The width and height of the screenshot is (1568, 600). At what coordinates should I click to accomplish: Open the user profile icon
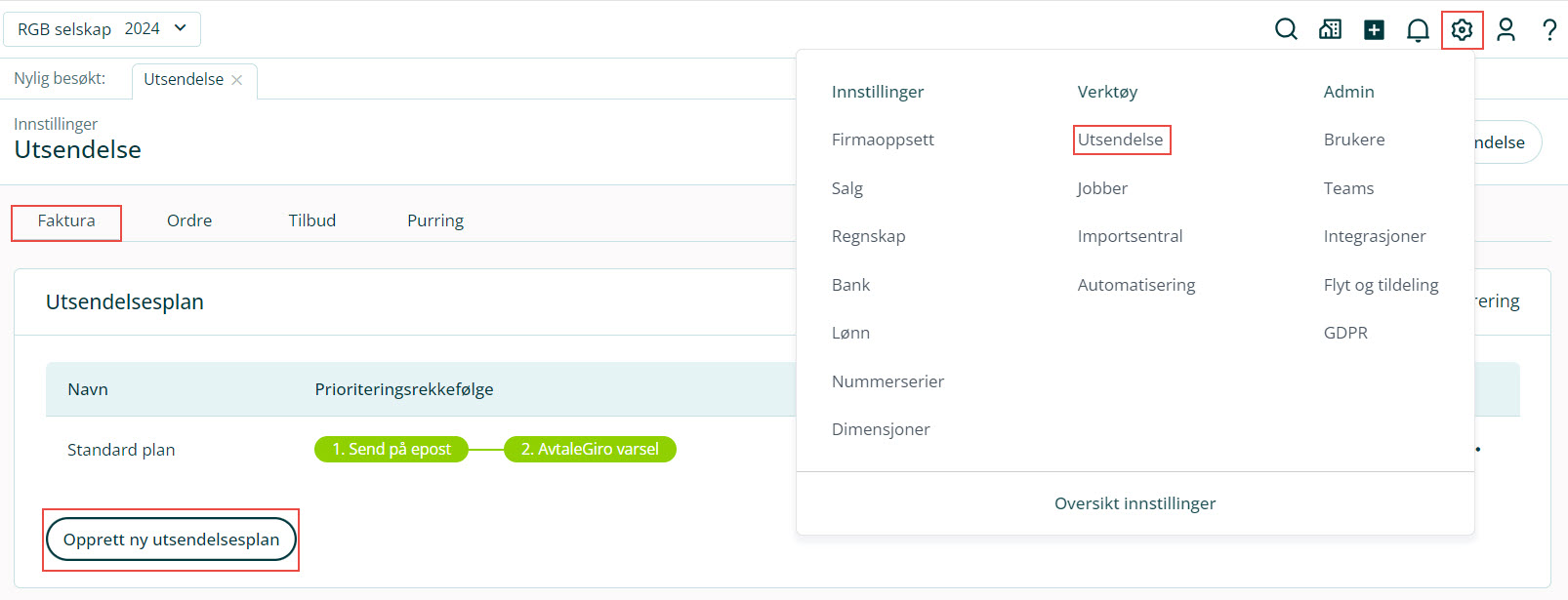(x=1506, y=29)
